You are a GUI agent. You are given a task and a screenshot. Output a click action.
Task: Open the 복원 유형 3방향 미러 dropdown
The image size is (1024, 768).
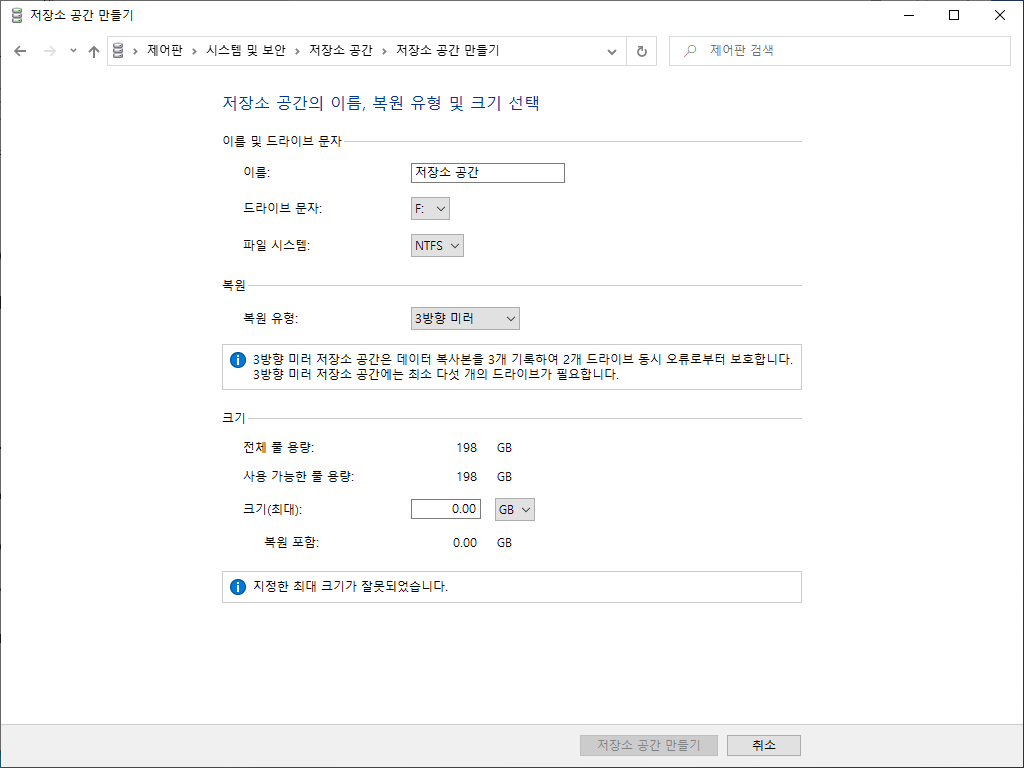click(465, 319)
